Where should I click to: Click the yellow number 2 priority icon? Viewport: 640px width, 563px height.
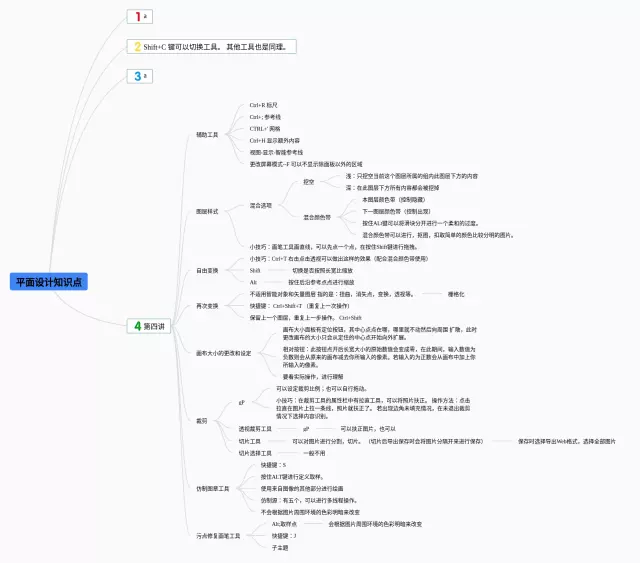[x=138, y=46]
